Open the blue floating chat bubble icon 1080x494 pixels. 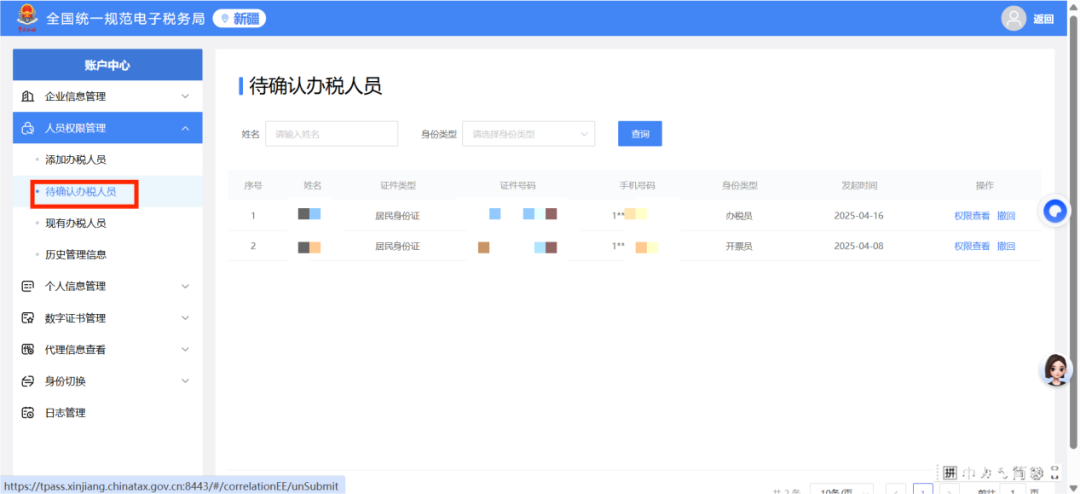click(1055, 211)
